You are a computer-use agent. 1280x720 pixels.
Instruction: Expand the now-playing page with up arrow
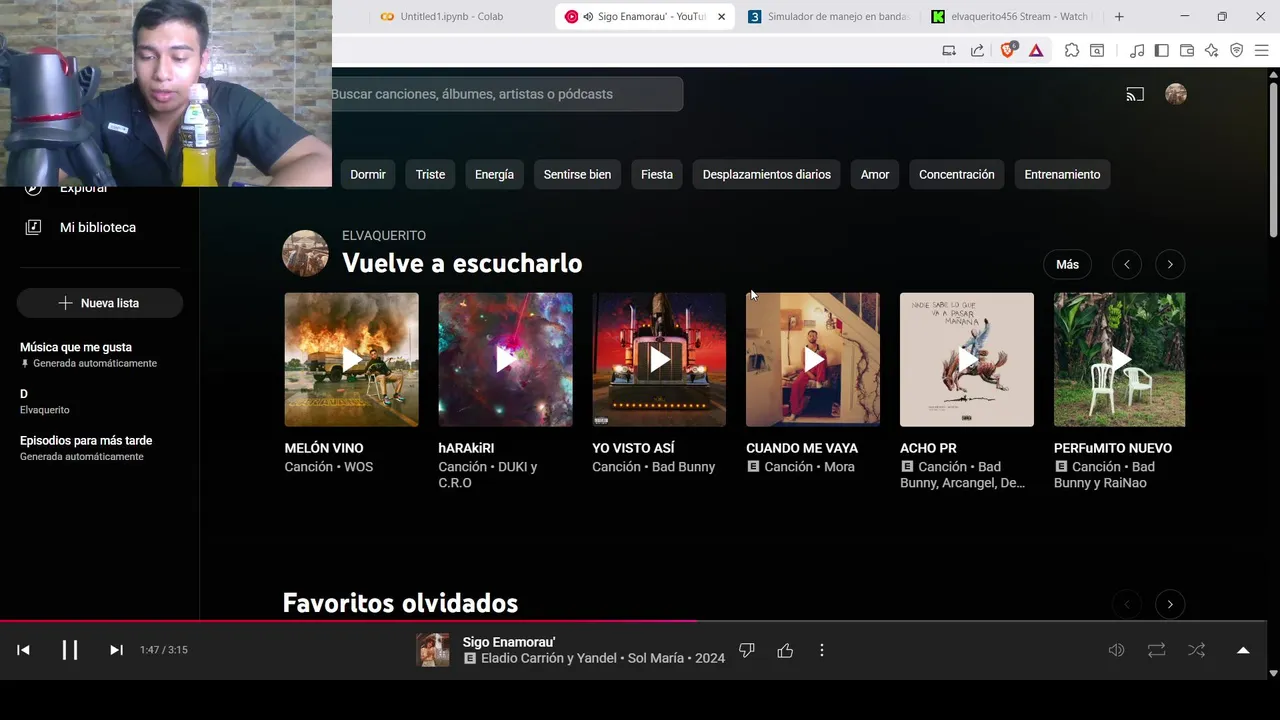pos(1243,650)
